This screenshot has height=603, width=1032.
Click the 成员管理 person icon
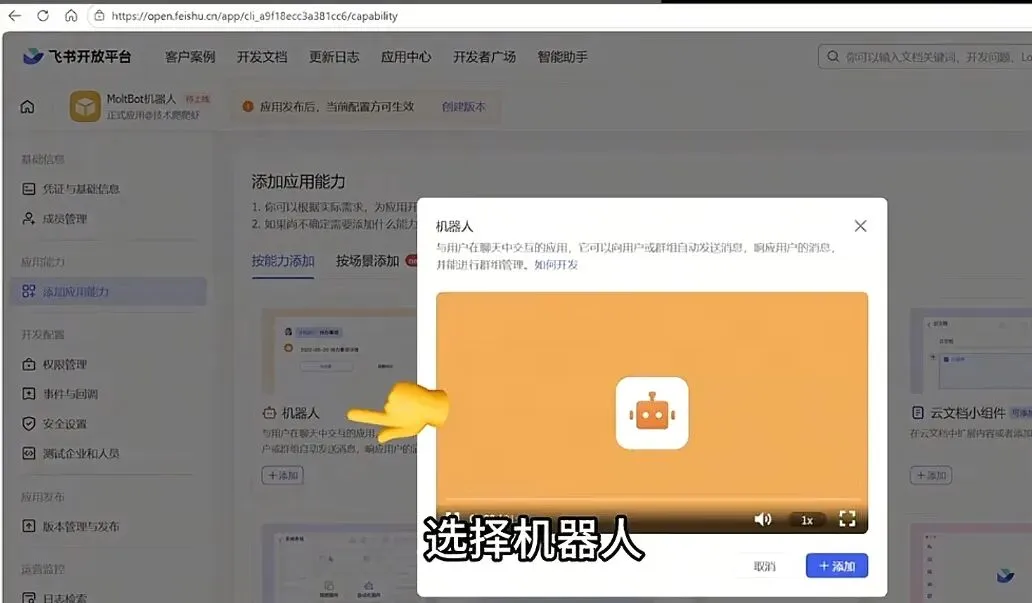(28, 219)
